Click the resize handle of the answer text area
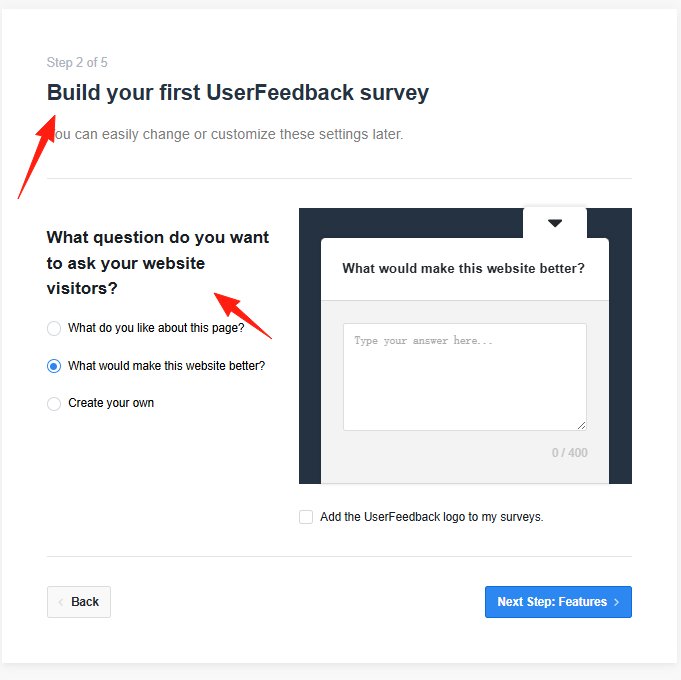Viewport: 681px width, 680px height. click(x=581, y=425)
